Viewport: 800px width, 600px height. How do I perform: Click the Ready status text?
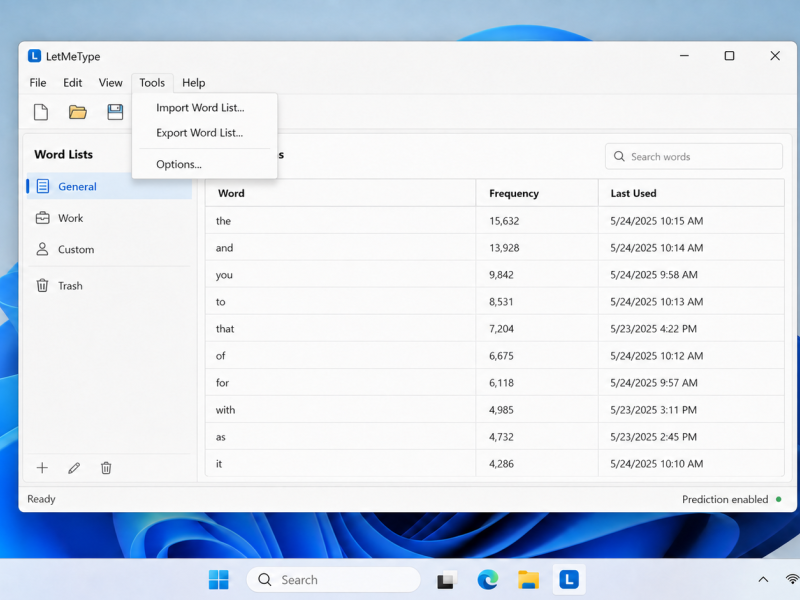pos(41,499)
